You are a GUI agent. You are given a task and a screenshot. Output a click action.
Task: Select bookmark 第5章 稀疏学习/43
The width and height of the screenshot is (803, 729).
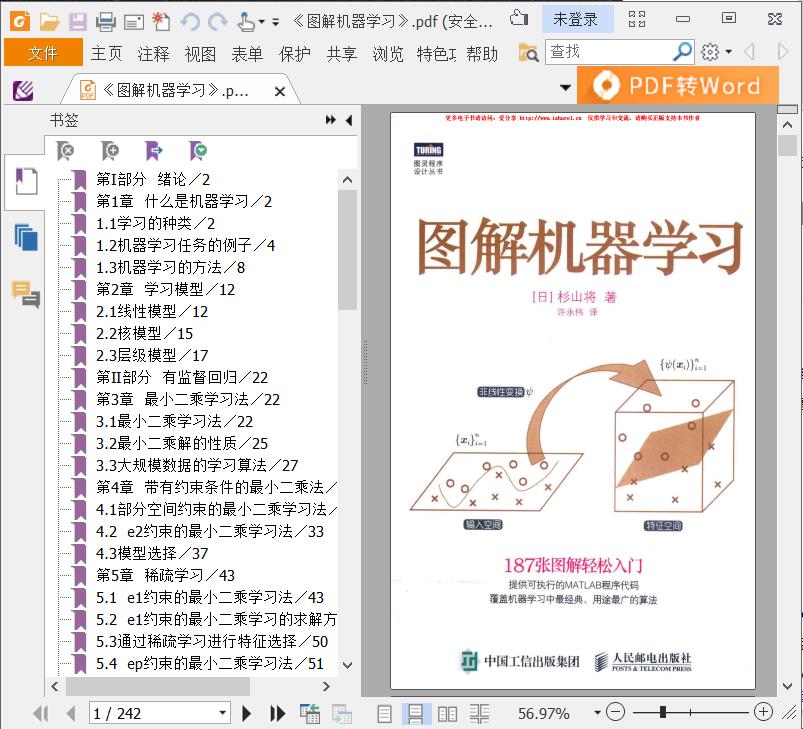click(165, 575)
